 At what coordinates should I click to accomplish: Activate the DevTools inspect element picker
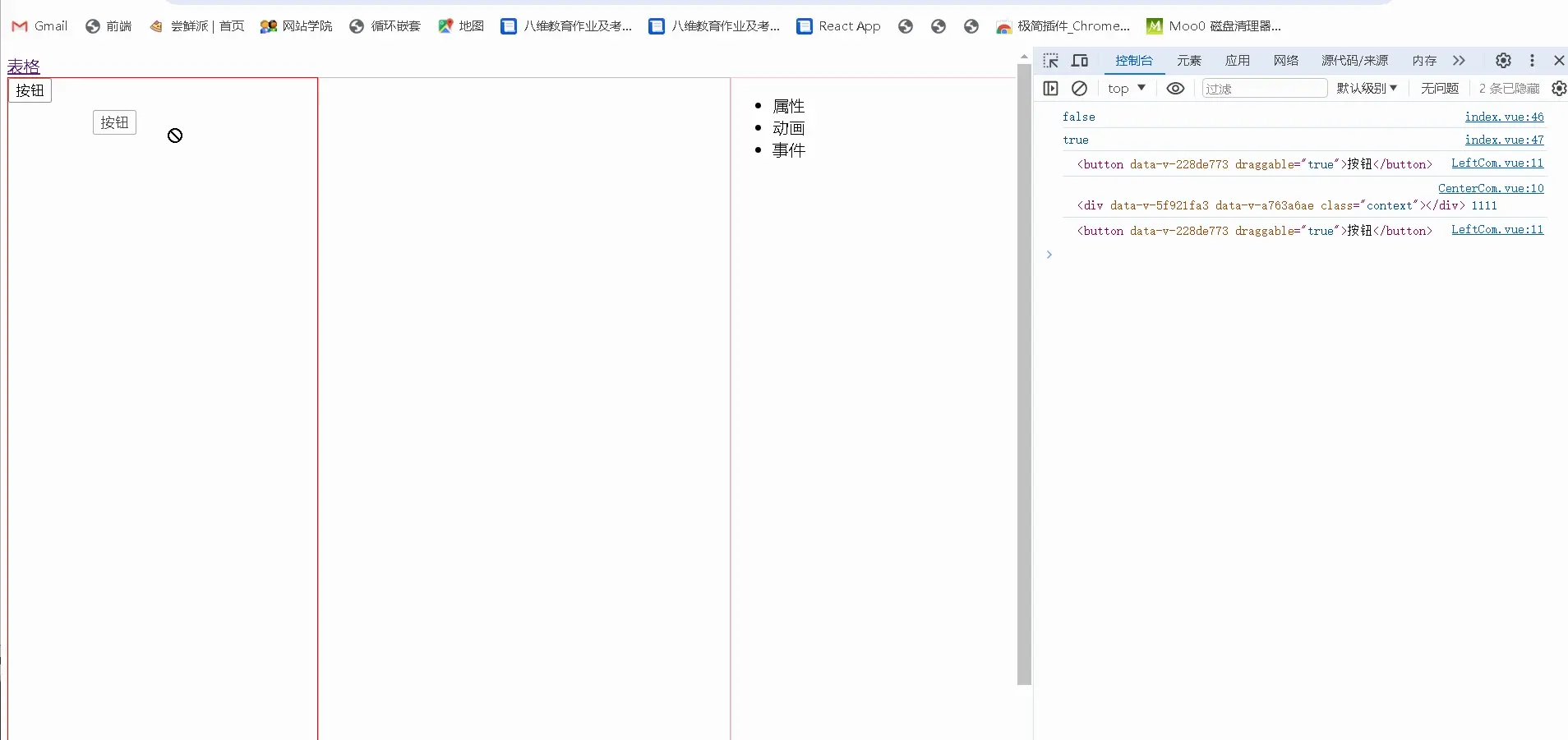(1050, 61)
